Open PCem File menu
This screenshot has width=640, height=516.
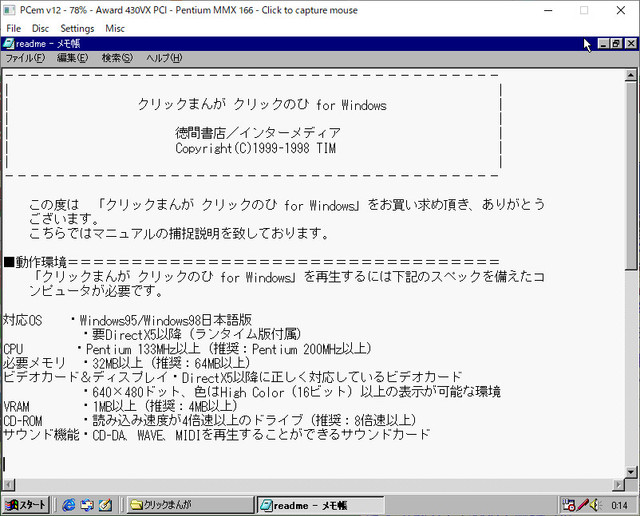coord(13,29)
